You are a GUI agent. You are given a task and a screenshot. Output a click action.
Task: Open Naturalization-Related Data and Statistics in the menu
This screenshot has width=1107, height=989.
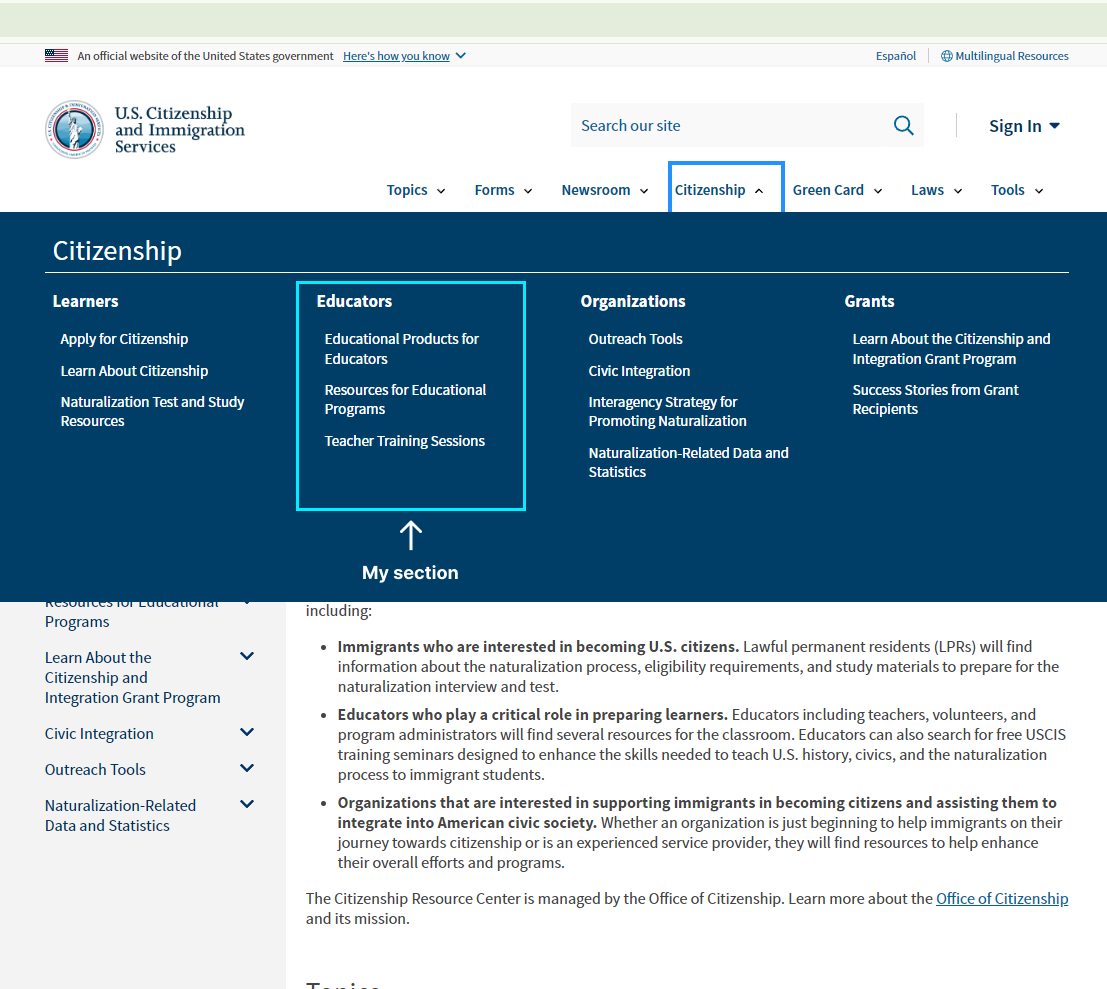coord(688,462)
